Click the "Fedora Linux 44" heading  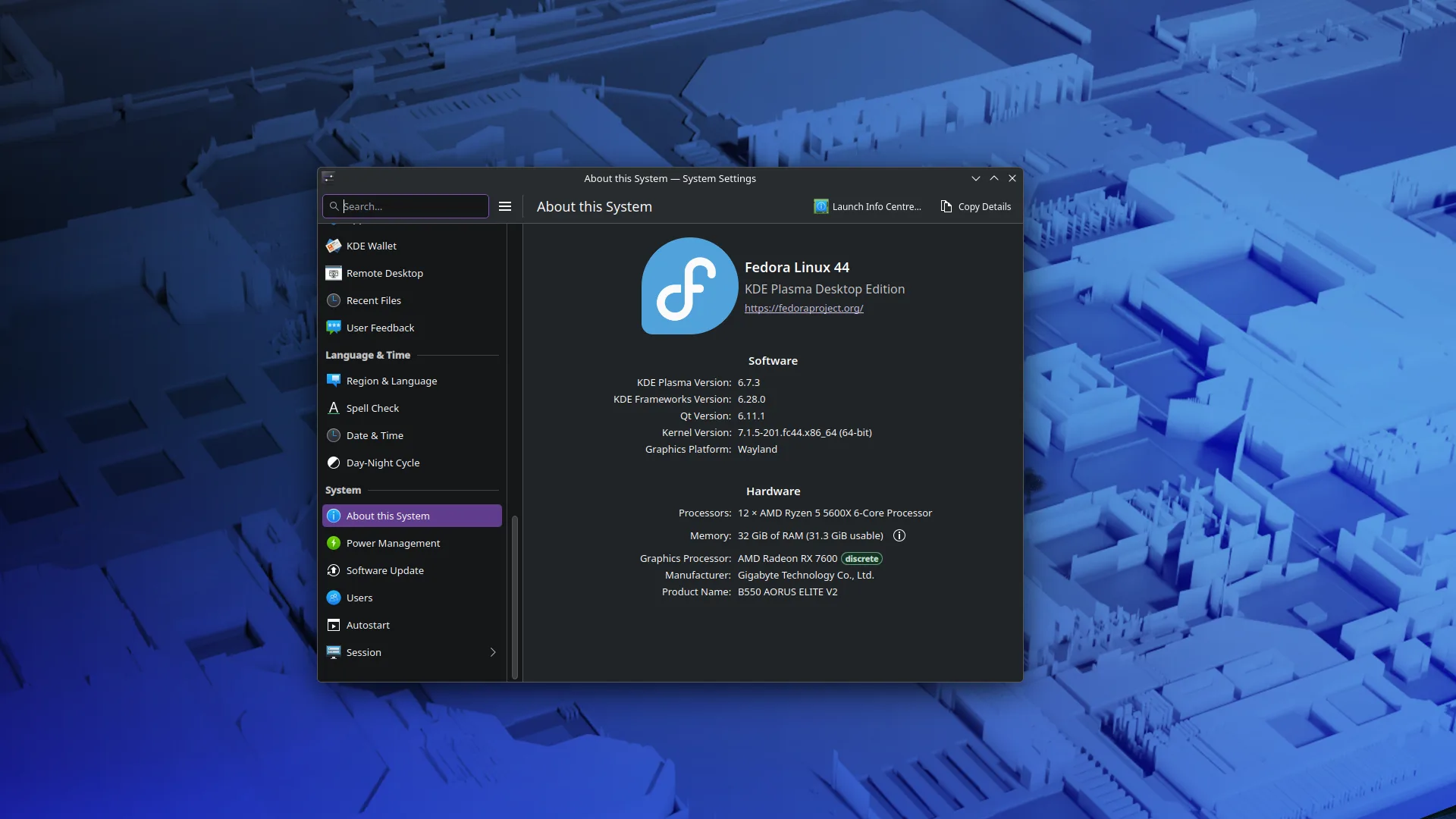797,267
